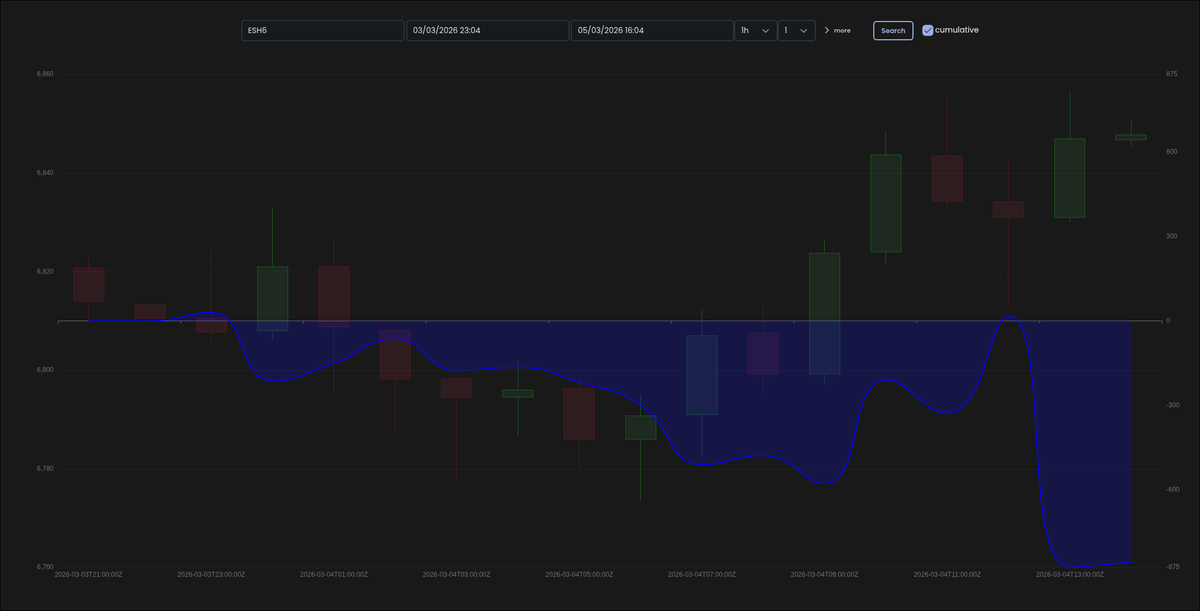Click the small green candle at far right
1200x611 pixels.
1131,137
